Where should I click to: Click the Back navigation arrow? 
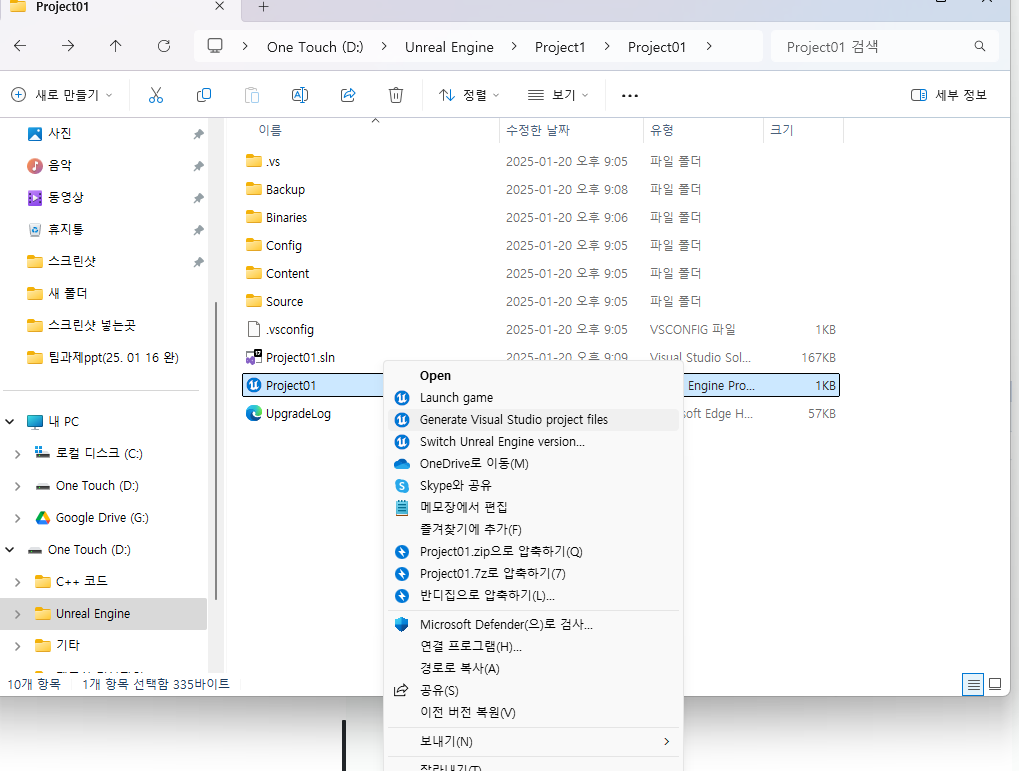(20, 46)
